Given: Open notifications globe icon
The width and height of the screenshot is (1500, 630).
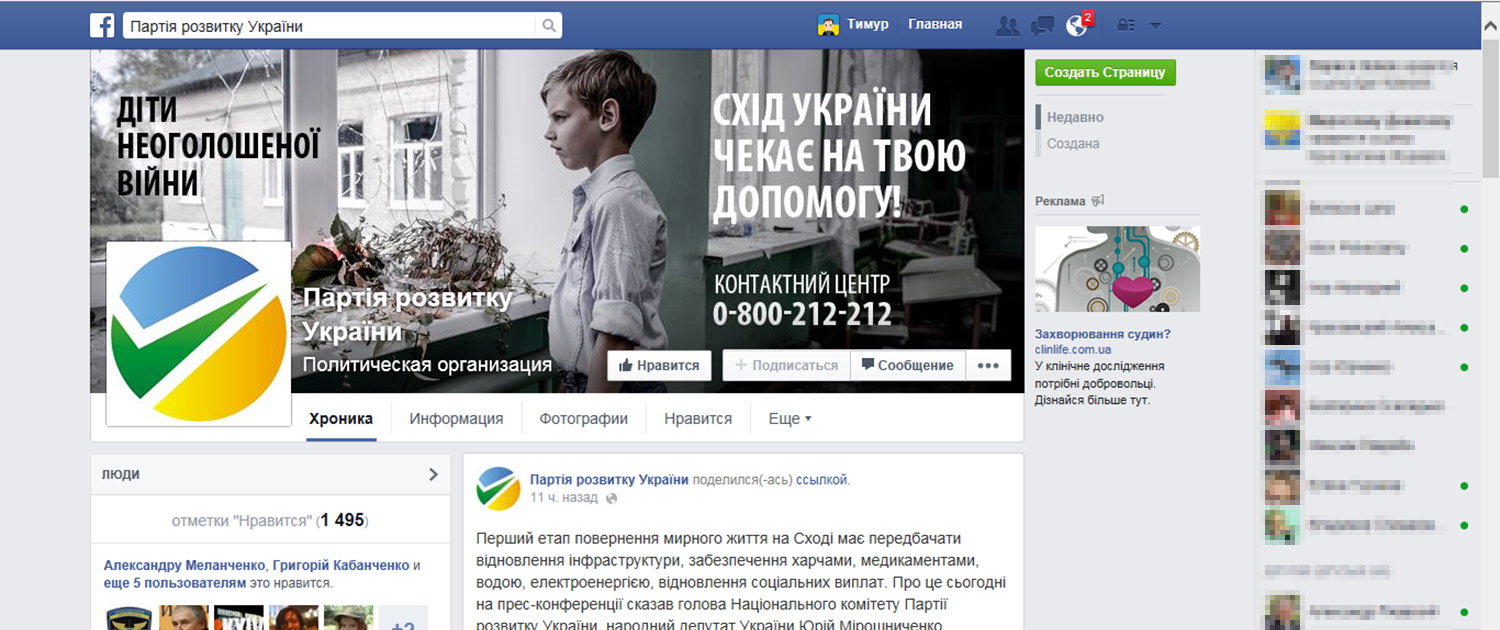Looking at the screenshot, I should [x=1077, y=26].
